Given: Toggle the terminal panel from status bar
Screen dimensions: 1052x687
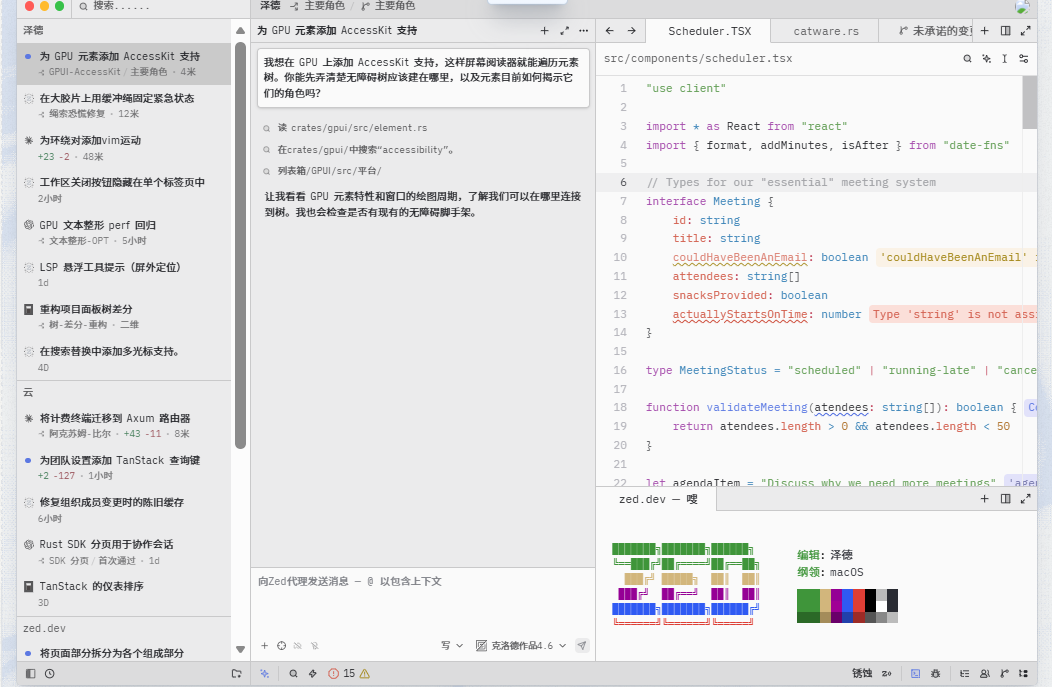Looking at the screenshot, I should (x=915, y=674).
